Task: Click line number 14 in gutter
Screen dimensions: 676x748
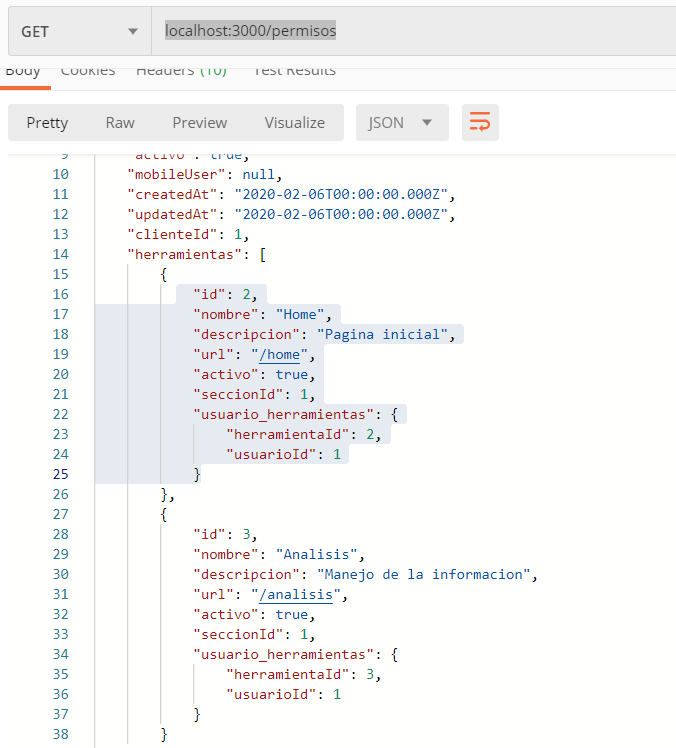Action: (60, 254)
